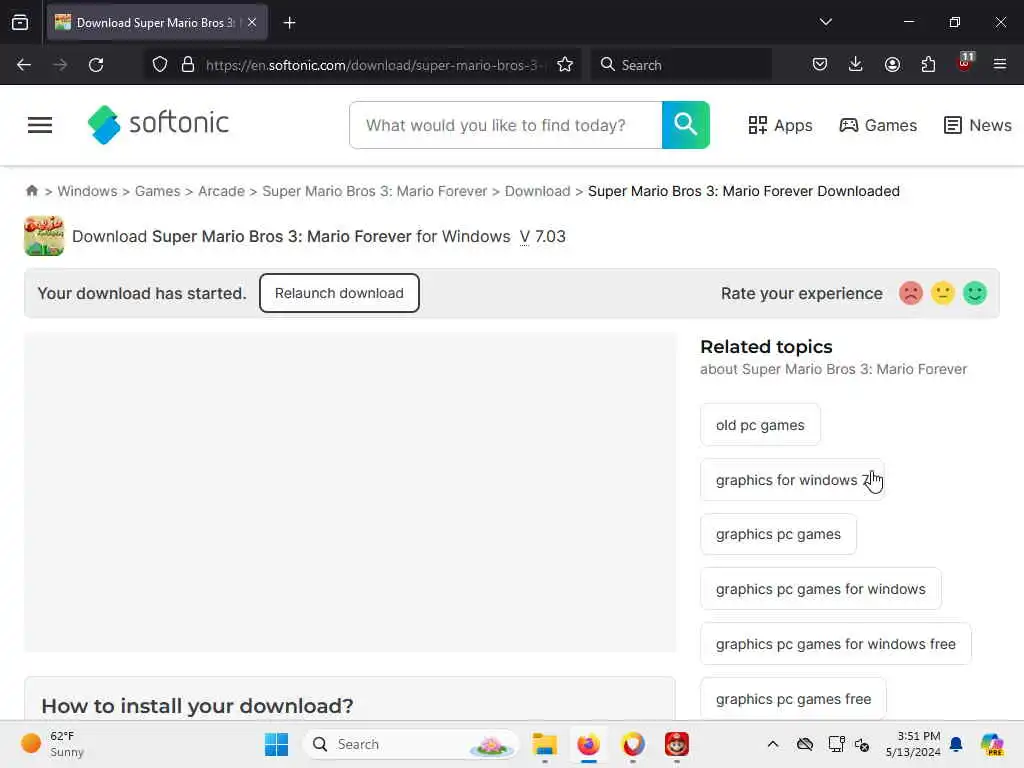Select the graphics for windows 7 topic
The width and height of the screenshot is (1024, 768).
point(792,480)
